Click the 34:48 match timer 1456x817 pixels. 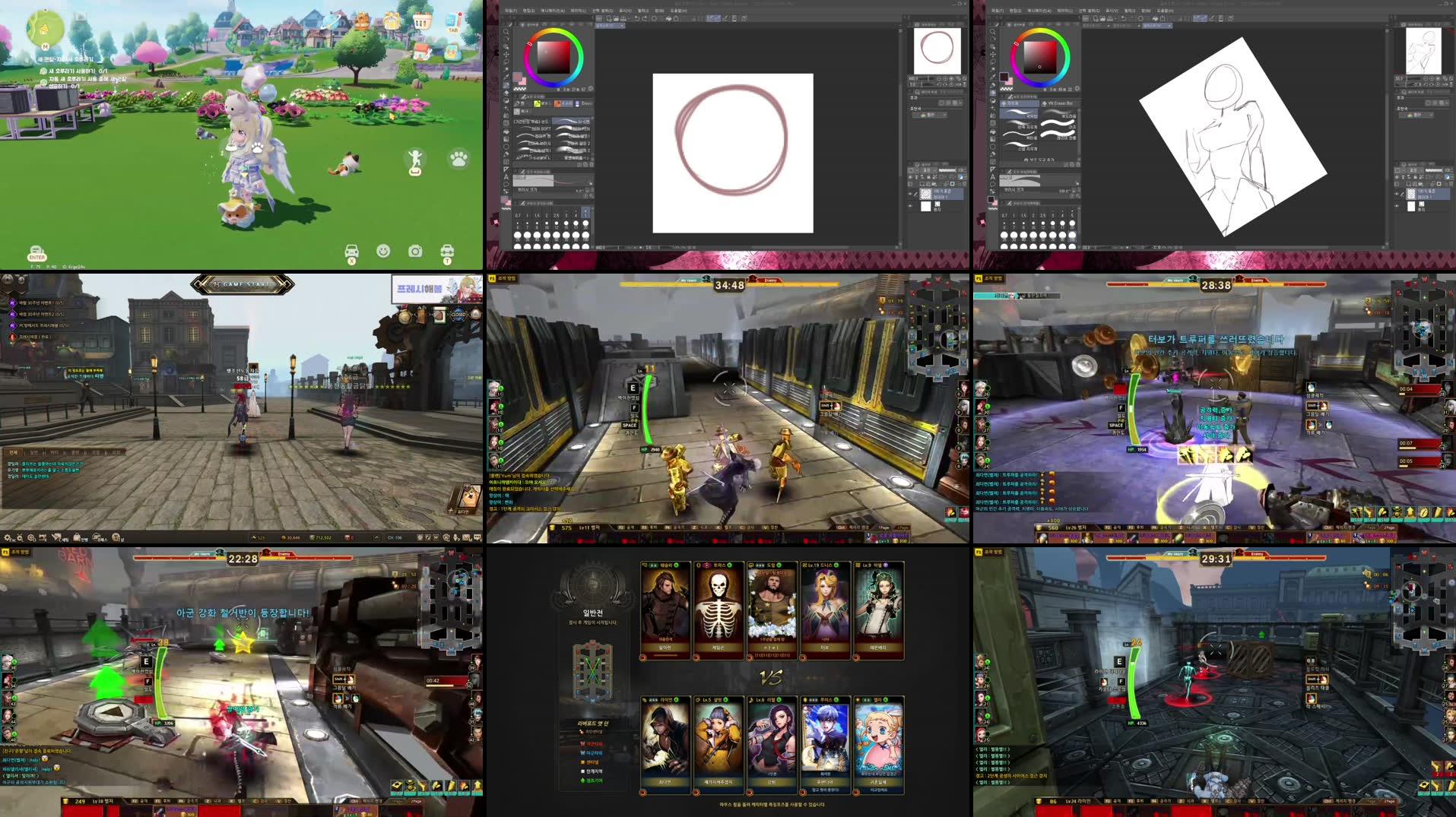pyautogui.click(x=728, y=286)
